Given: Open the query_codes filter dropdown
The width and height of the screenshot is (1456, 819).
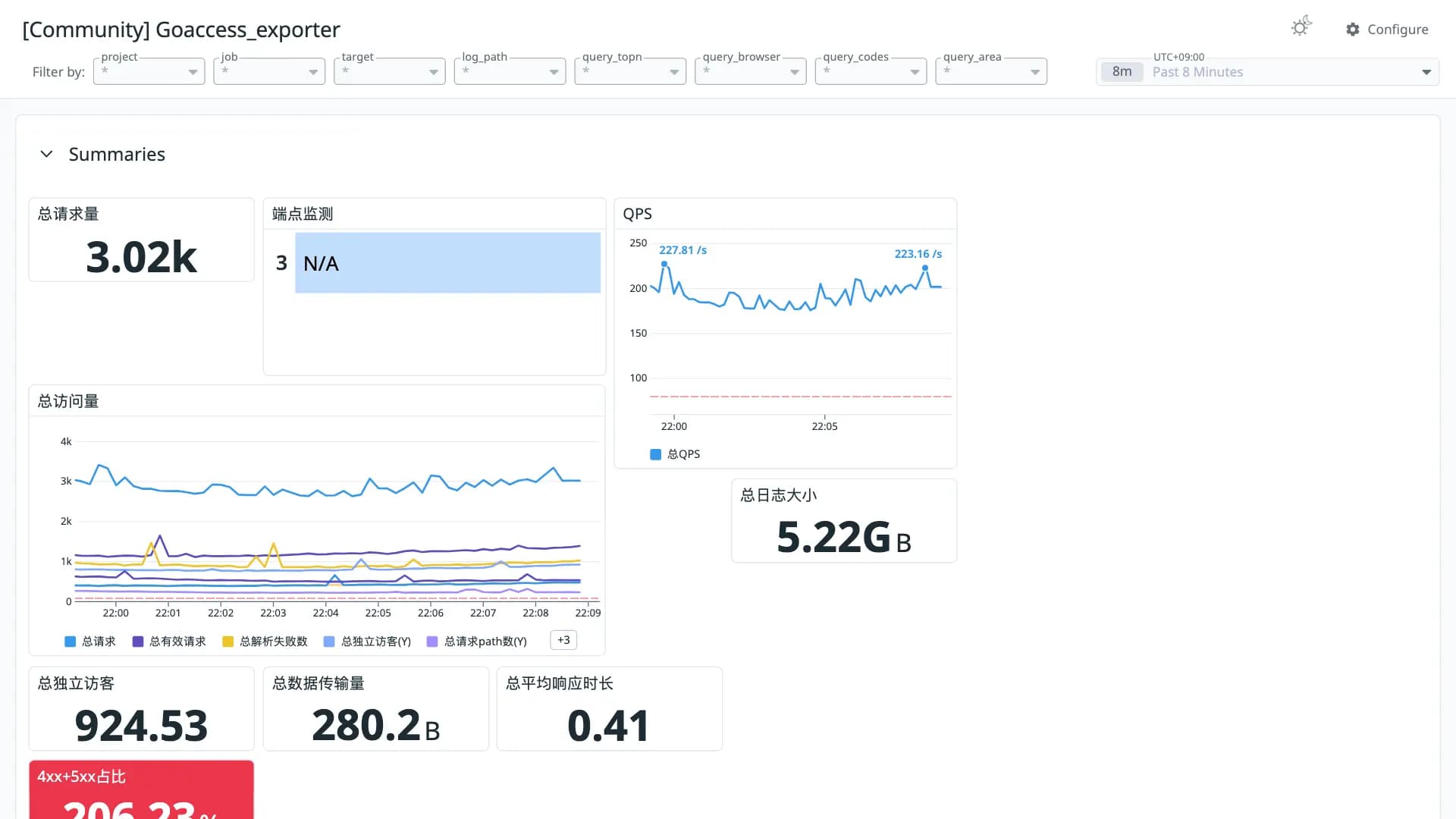Looking at the screenshot, I should [x=871, y=71].
